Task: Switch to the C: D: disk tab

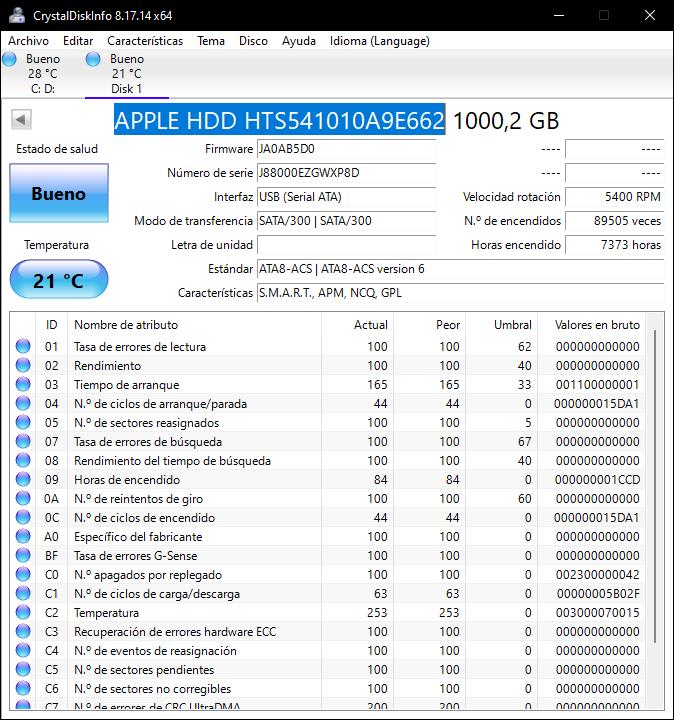Action: pos(43,73)
